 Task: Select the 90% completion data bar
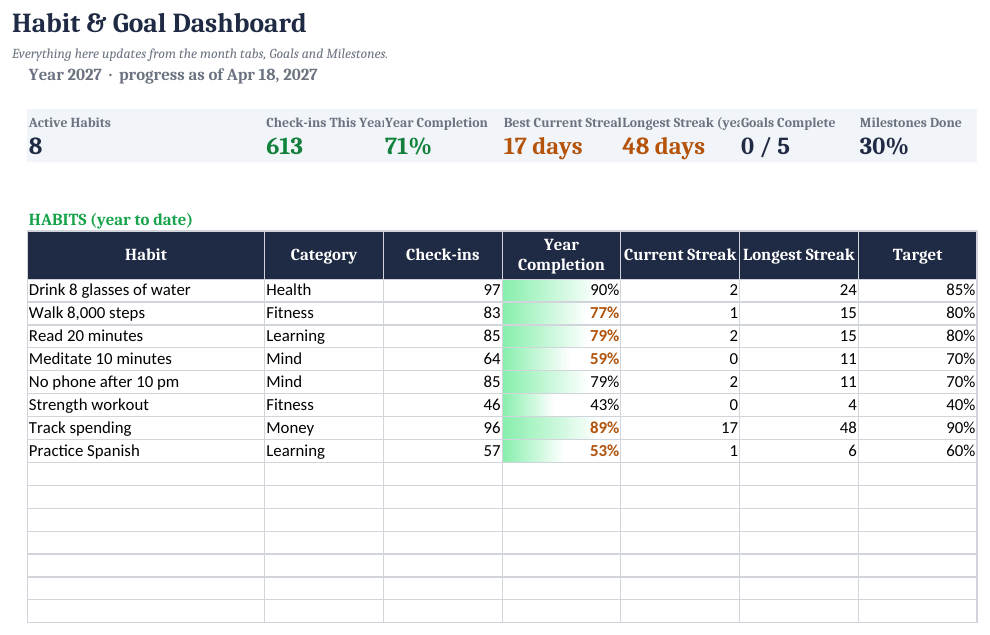(x=561, y=290)
